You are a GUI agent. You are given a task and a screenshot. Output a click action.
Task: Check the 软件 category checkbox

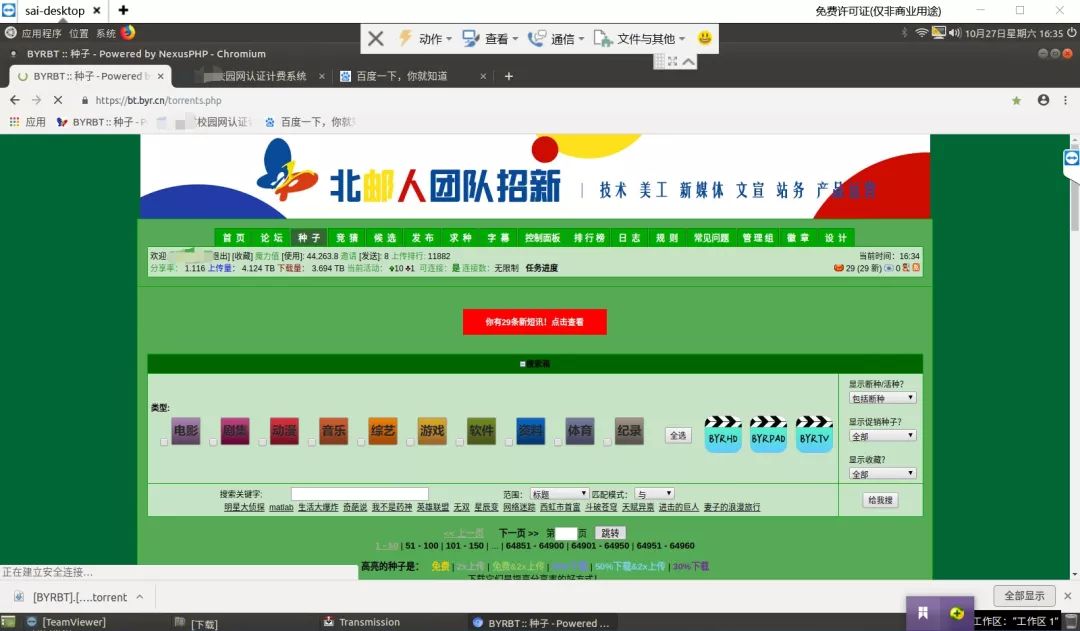(x=459, y=442)
